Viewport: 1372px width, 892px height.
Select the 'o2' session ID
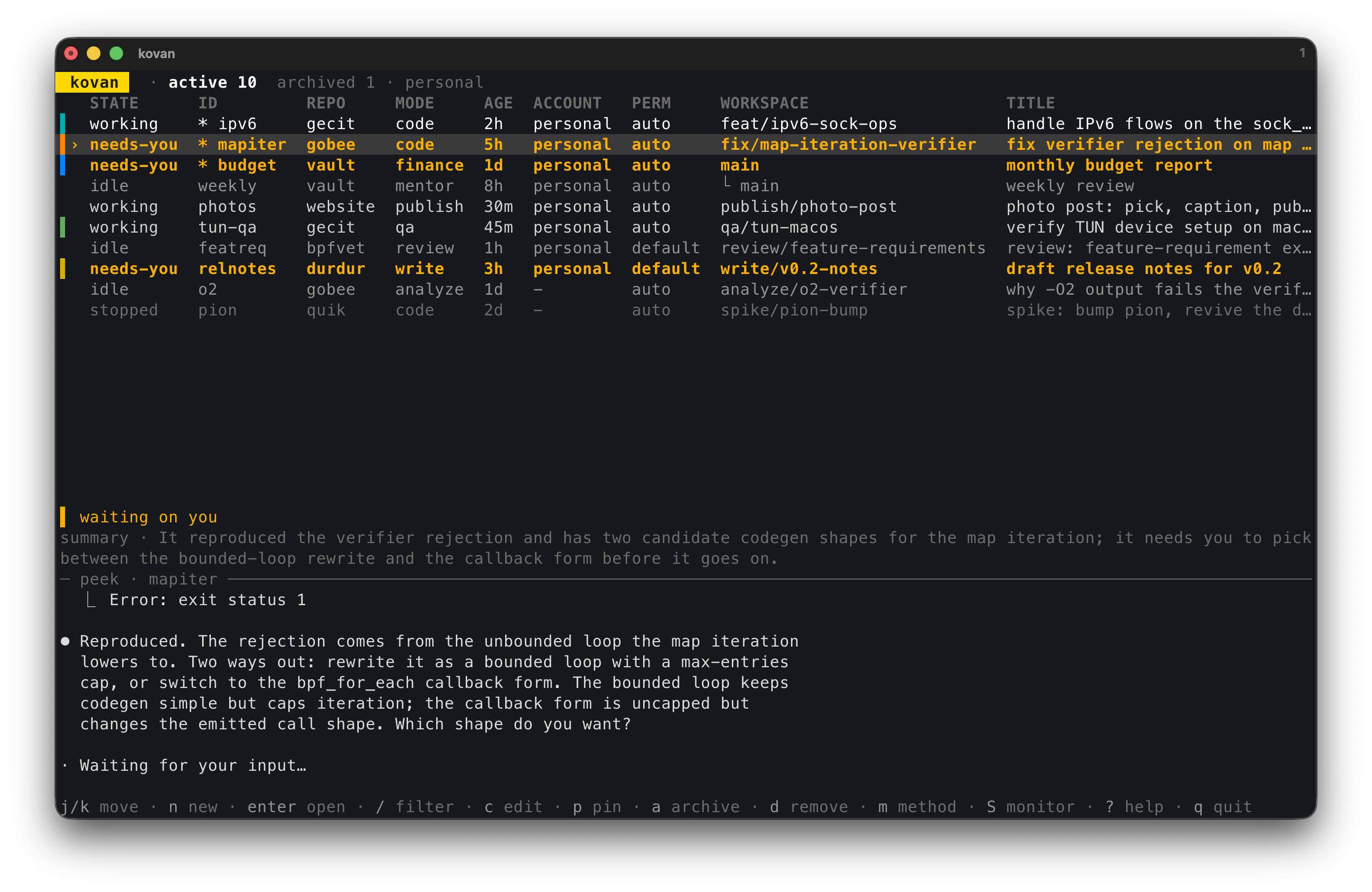click(x=207, y=290)
